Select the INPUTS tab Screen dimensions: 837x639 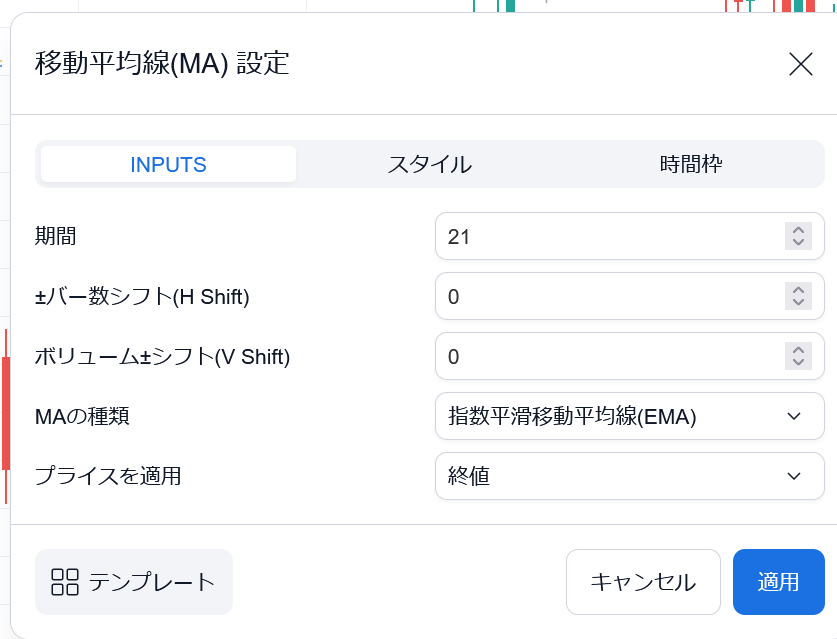tap(167, 164)
